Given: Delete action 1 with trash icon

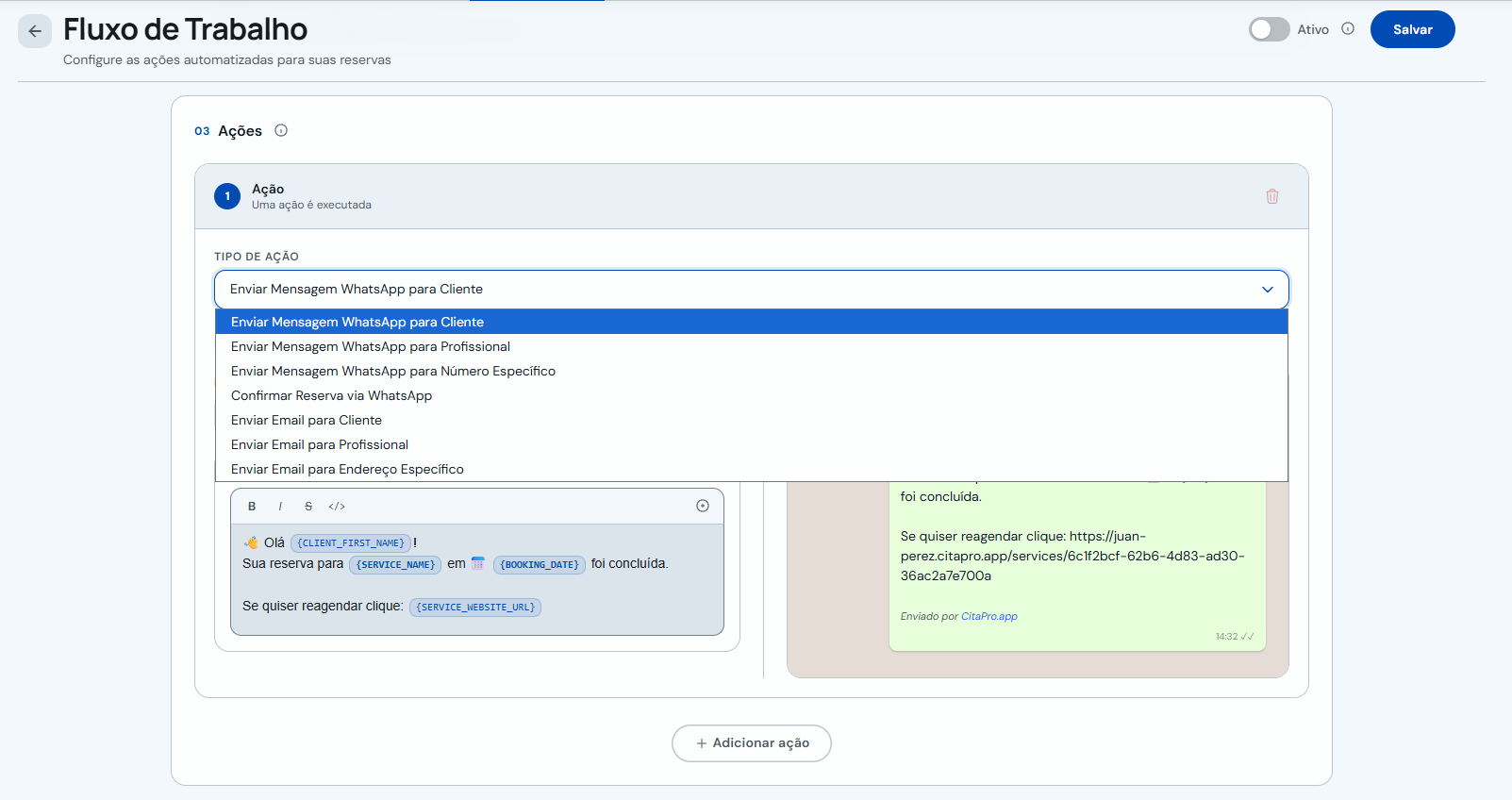Looking at the screenshot, I should tap(1272, 196).
